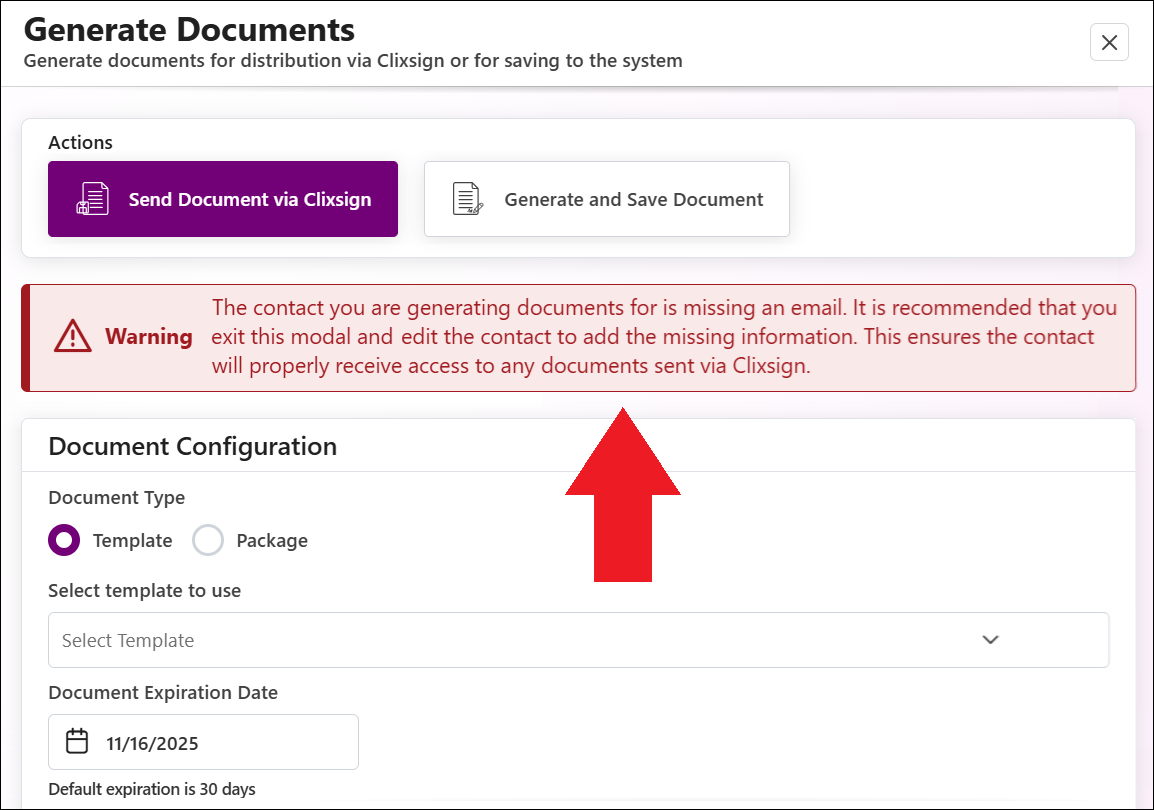Click the X icon to close the modal

pyautogui.click(x=1109, y=42)
